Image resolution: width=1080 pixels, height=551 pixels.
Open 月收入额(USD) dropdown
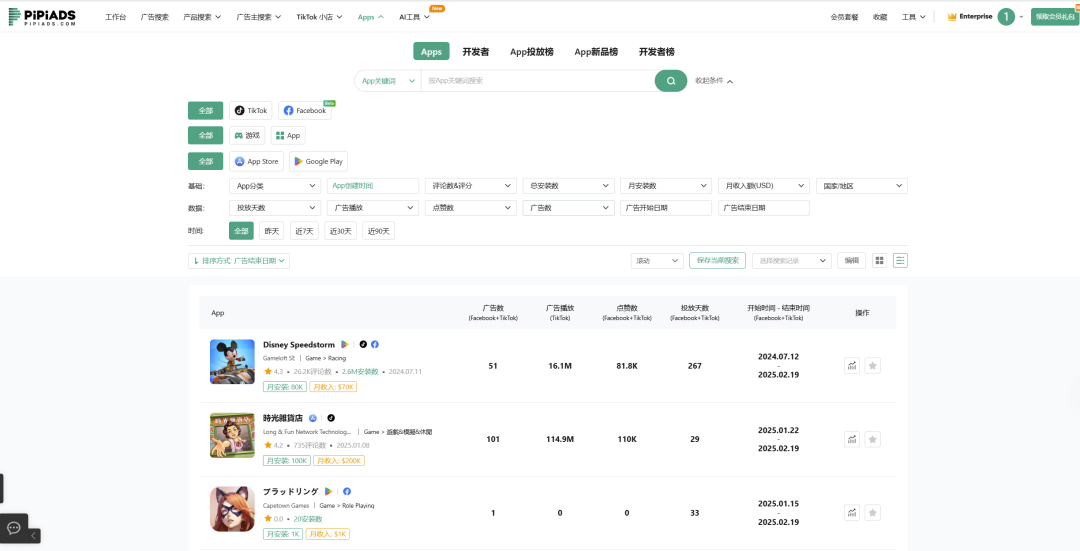click(764, 186)
